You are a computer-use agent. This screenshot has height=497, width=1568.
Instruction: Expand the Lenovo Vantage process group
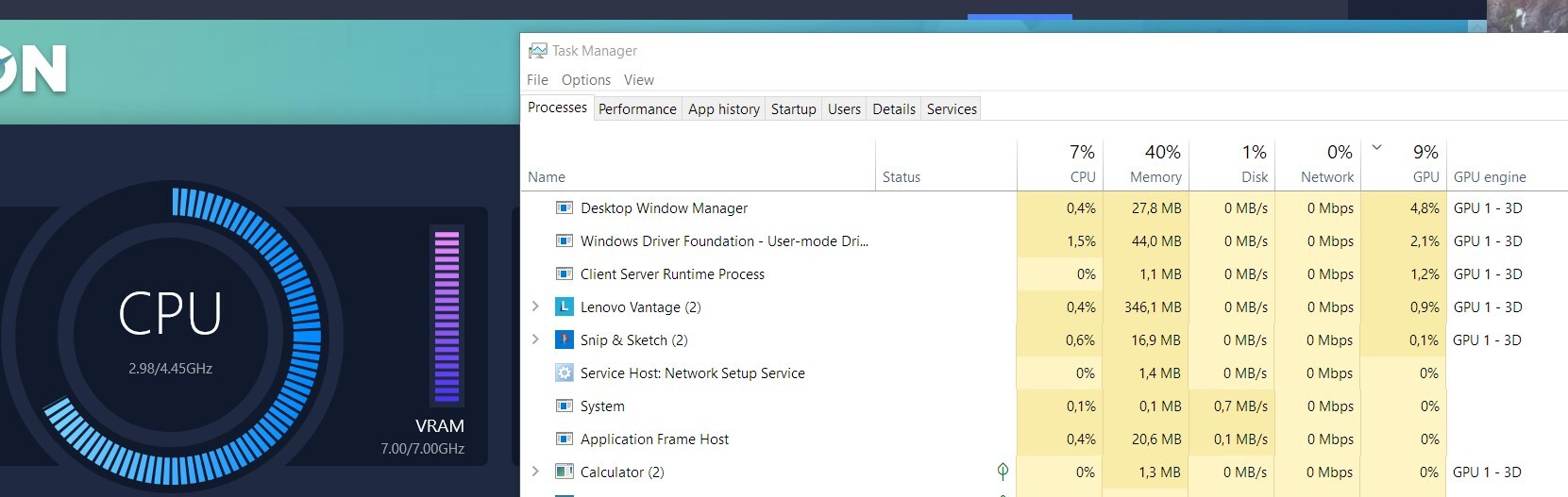point(535,306)
